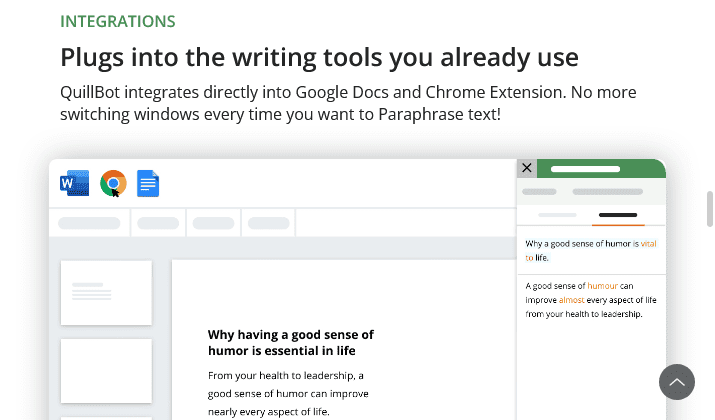Select the underlined active tab in QuillBot panel
The height and width of the screenshot is (420, 715).
click(x=618, y=215)
